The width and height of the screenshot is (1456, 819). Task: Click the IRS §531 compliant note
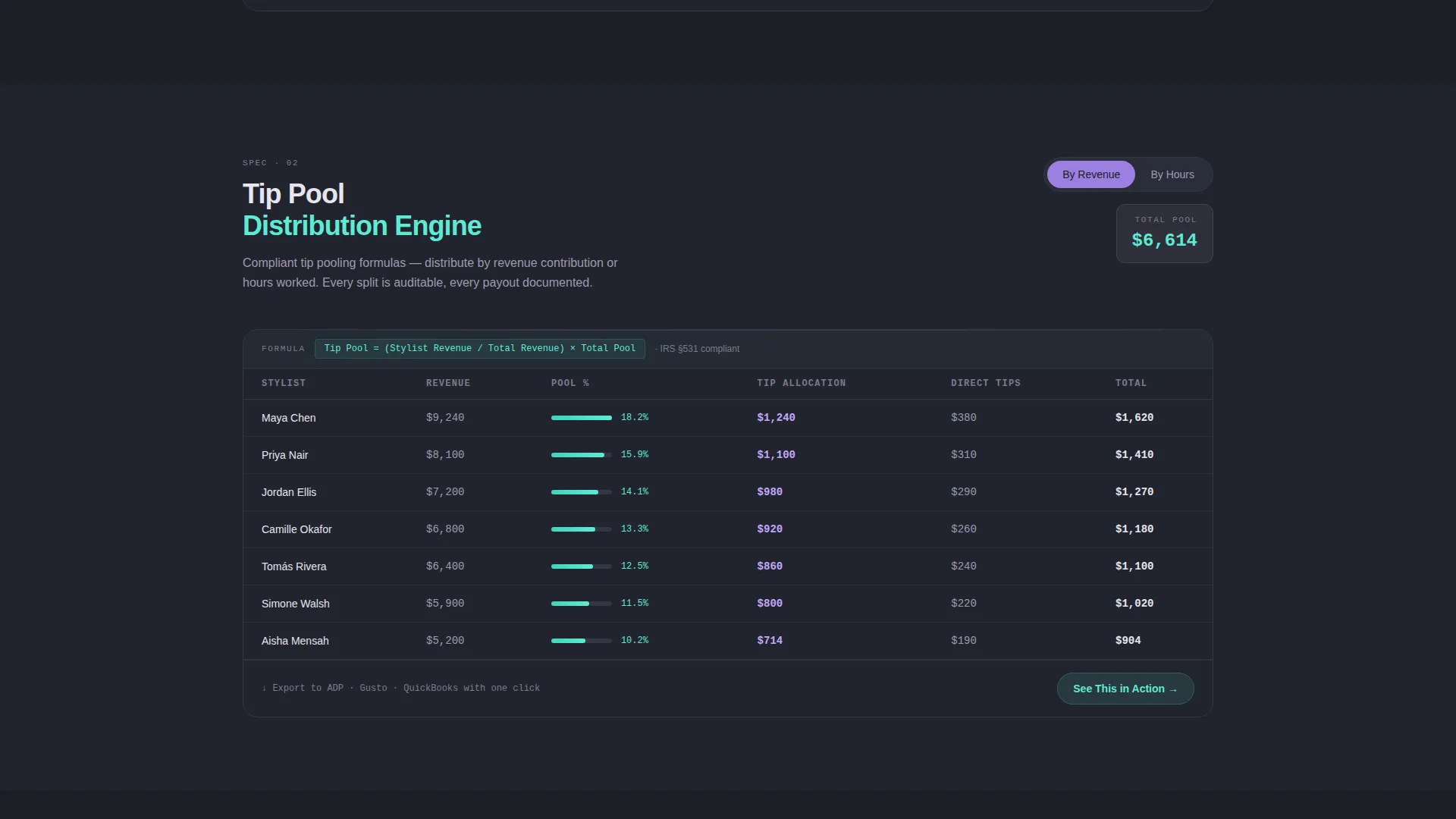[x=698, y=349]
